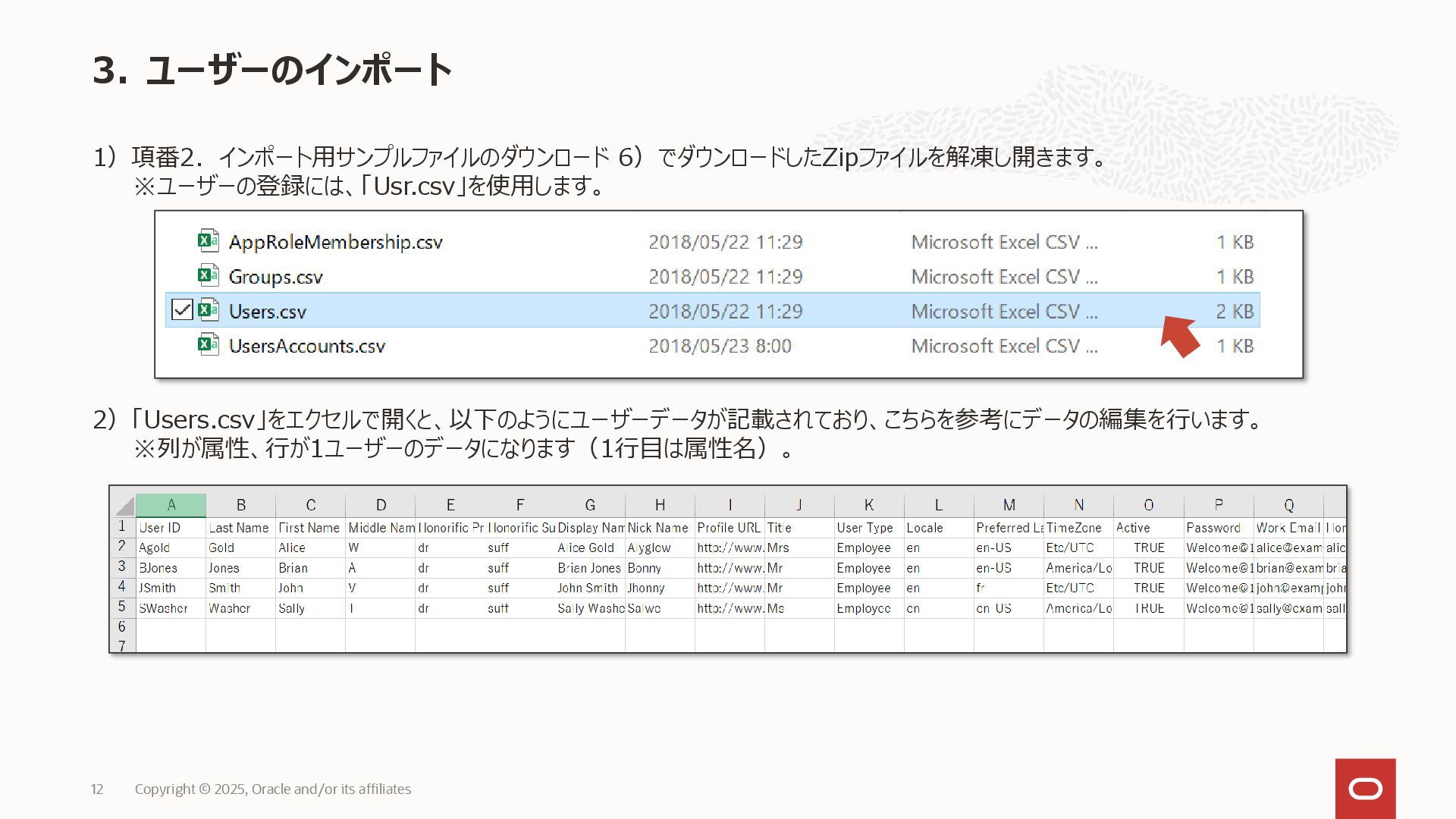Select spreadsheet column N header
Screen dimensions: 1456x819
click(1078, 505)
